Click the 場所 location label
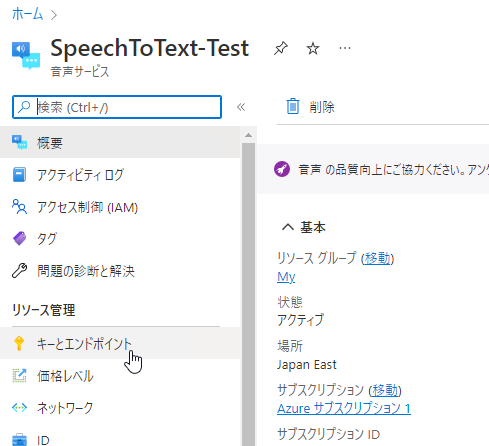Viewport: 489px width, 446px height. pyautogui.click(x=290, y=346)
